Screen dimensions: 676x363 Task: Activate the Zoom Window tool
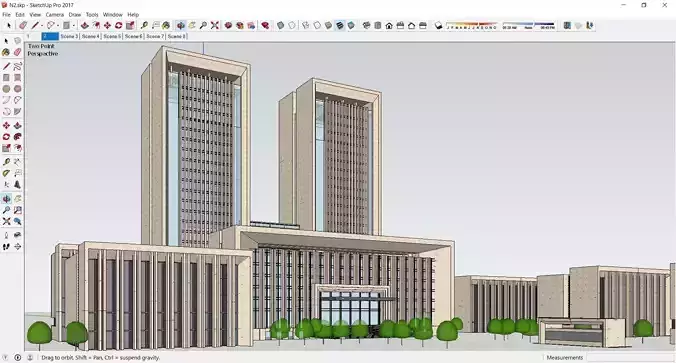click(x=18, y=210)
